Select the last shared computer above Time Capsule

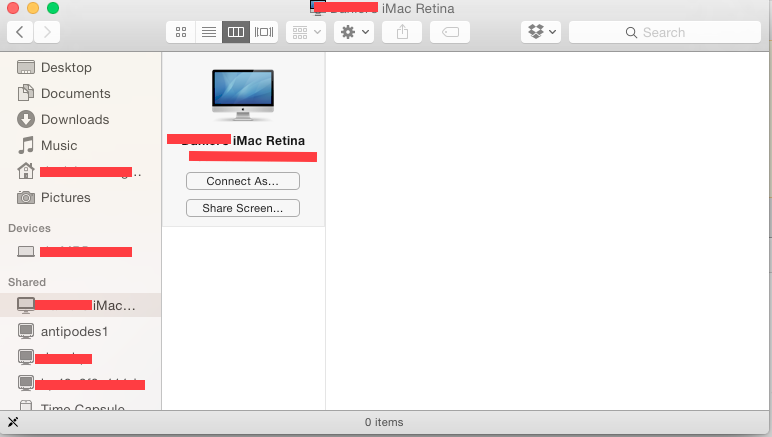pyautogui.click(x=81, y=383)
